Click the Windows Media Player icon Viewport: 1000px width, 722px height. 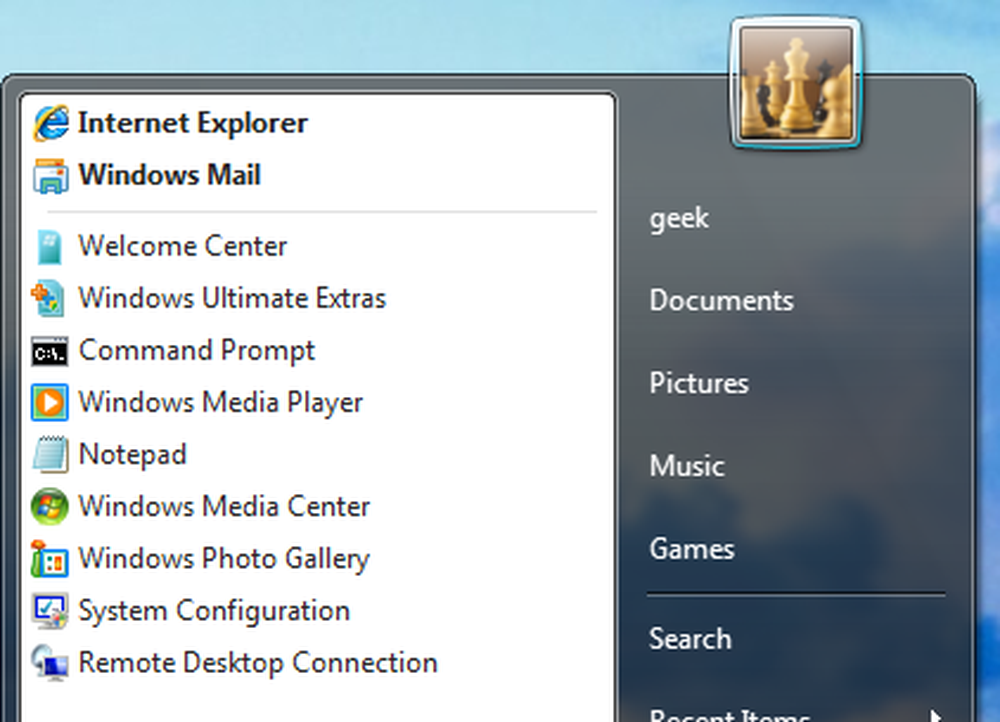50,402
